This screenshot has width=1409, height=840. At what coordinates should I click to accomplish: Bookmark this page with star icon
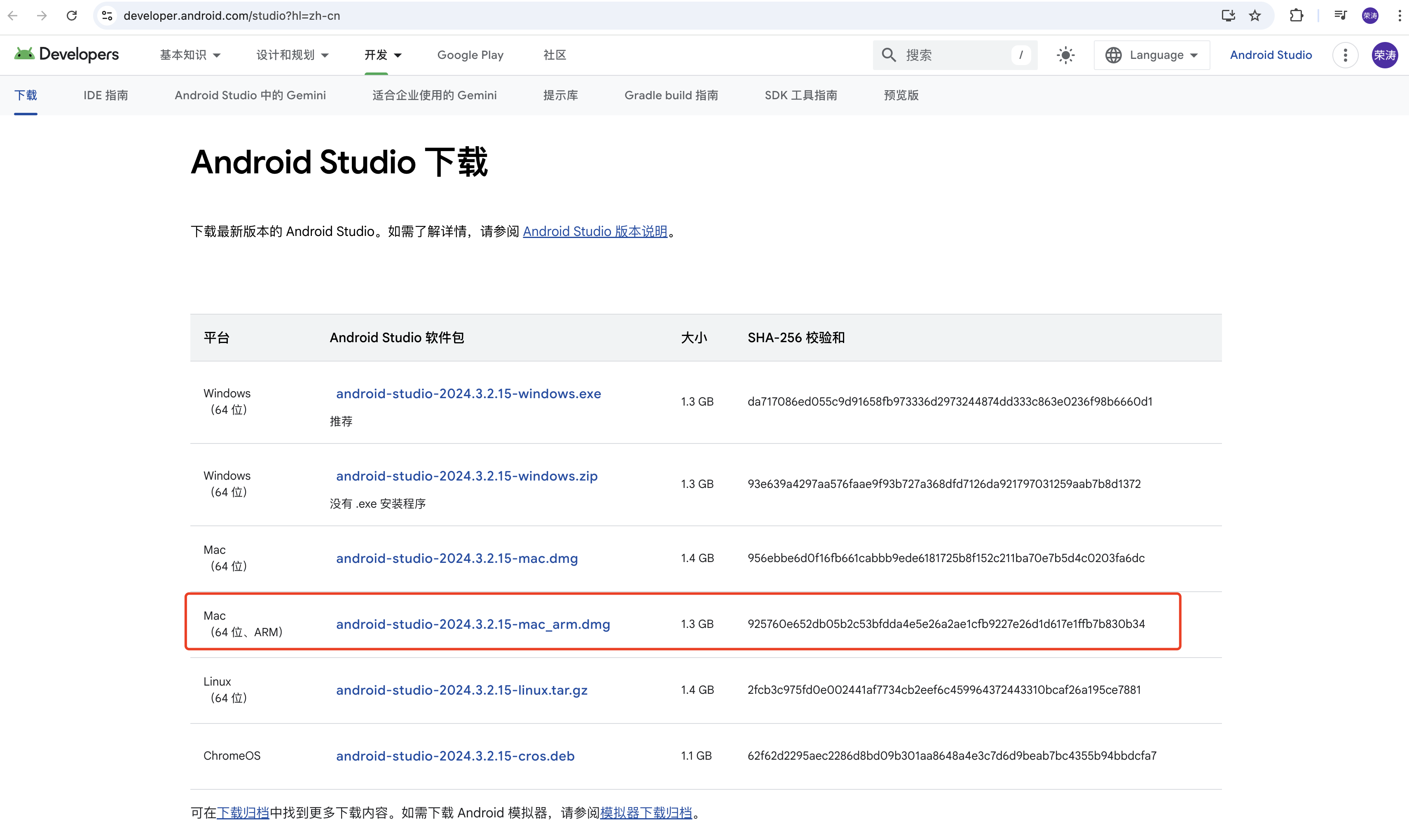coord(1255,15)
